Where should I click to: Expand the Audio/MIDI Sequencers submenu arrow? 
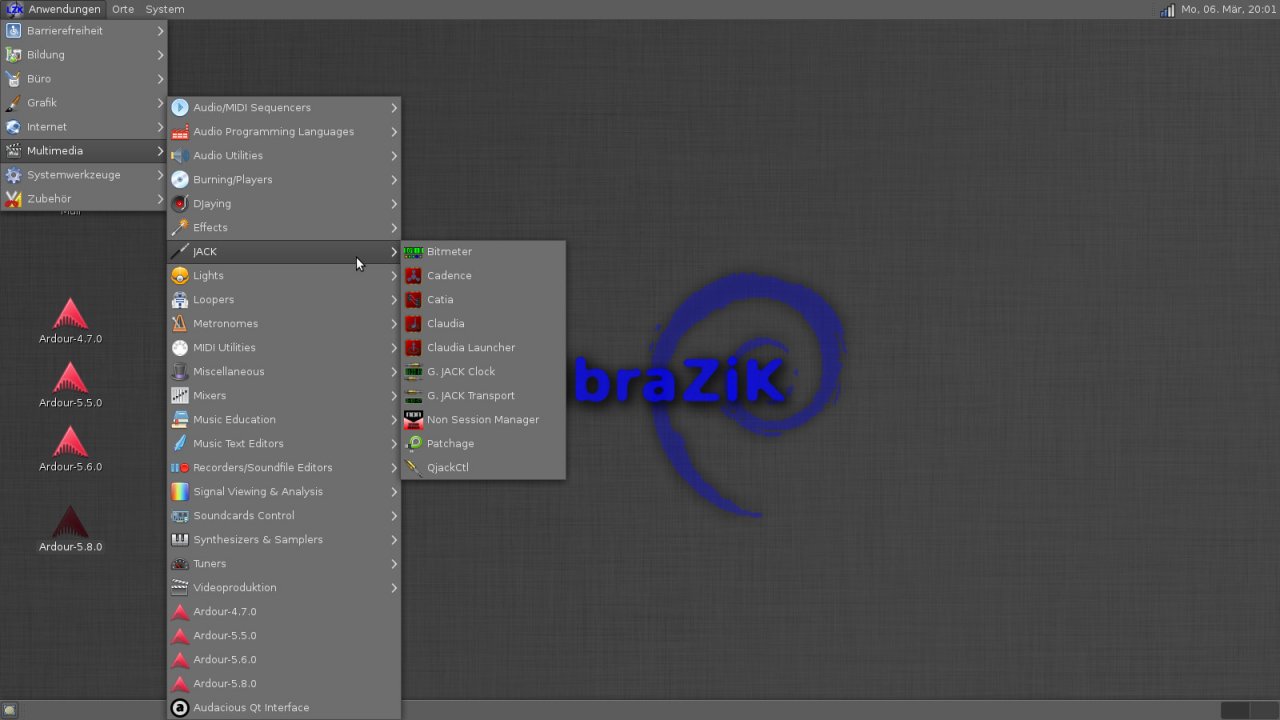[394, 108]
